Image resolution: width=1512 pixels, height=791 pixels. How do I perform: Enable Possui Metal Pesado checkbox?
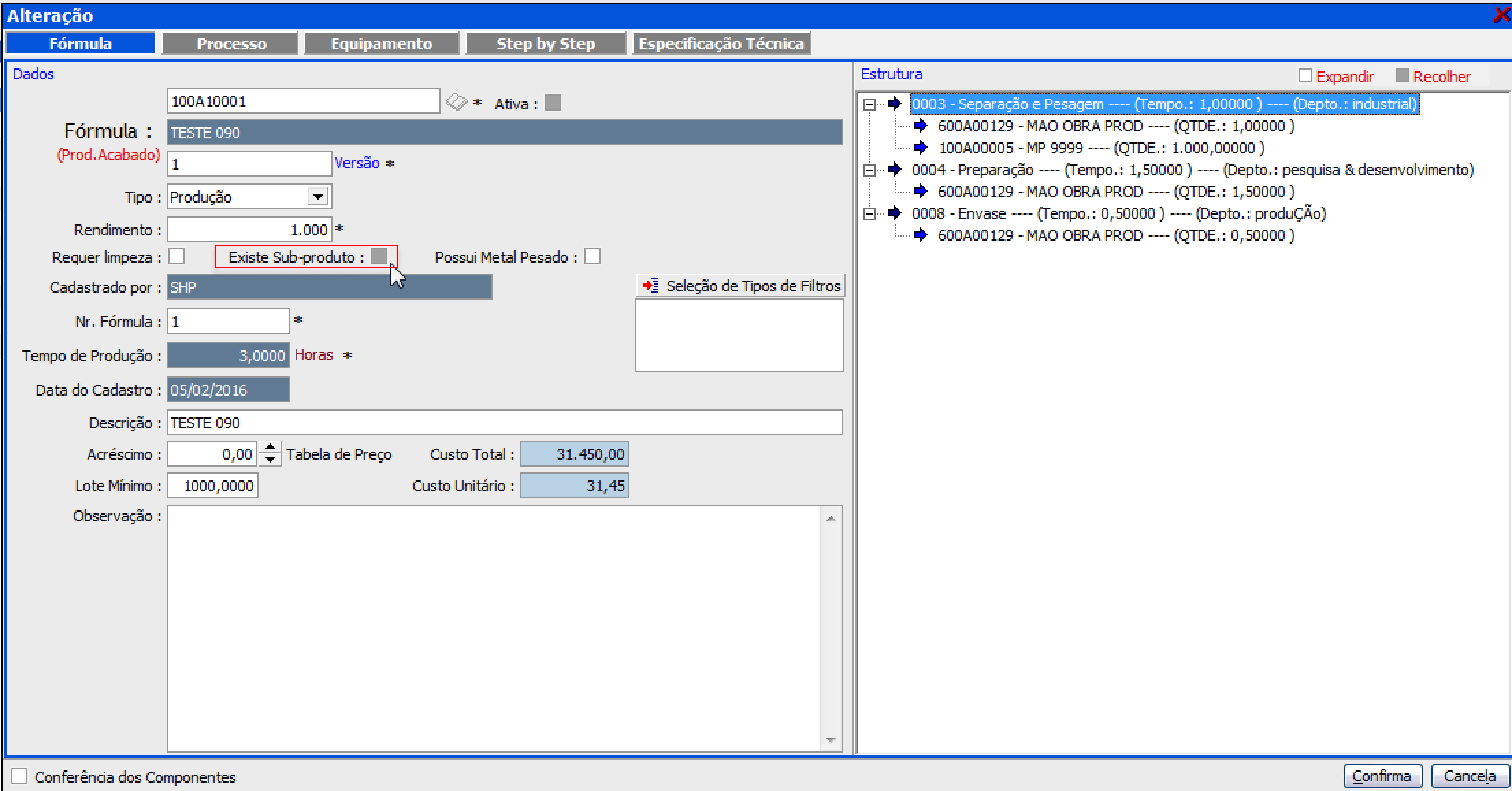pos(592,257)
